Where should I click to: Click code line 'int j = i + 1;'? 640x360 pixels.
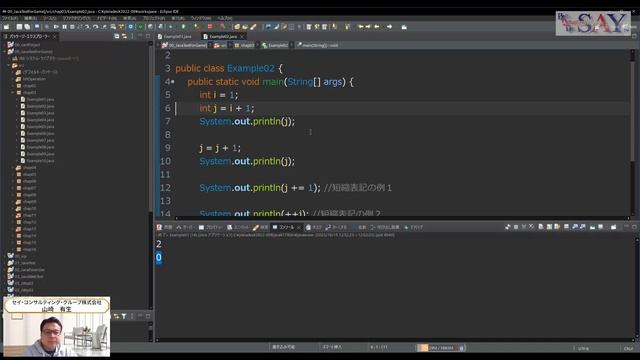click(x=227, y=108)
